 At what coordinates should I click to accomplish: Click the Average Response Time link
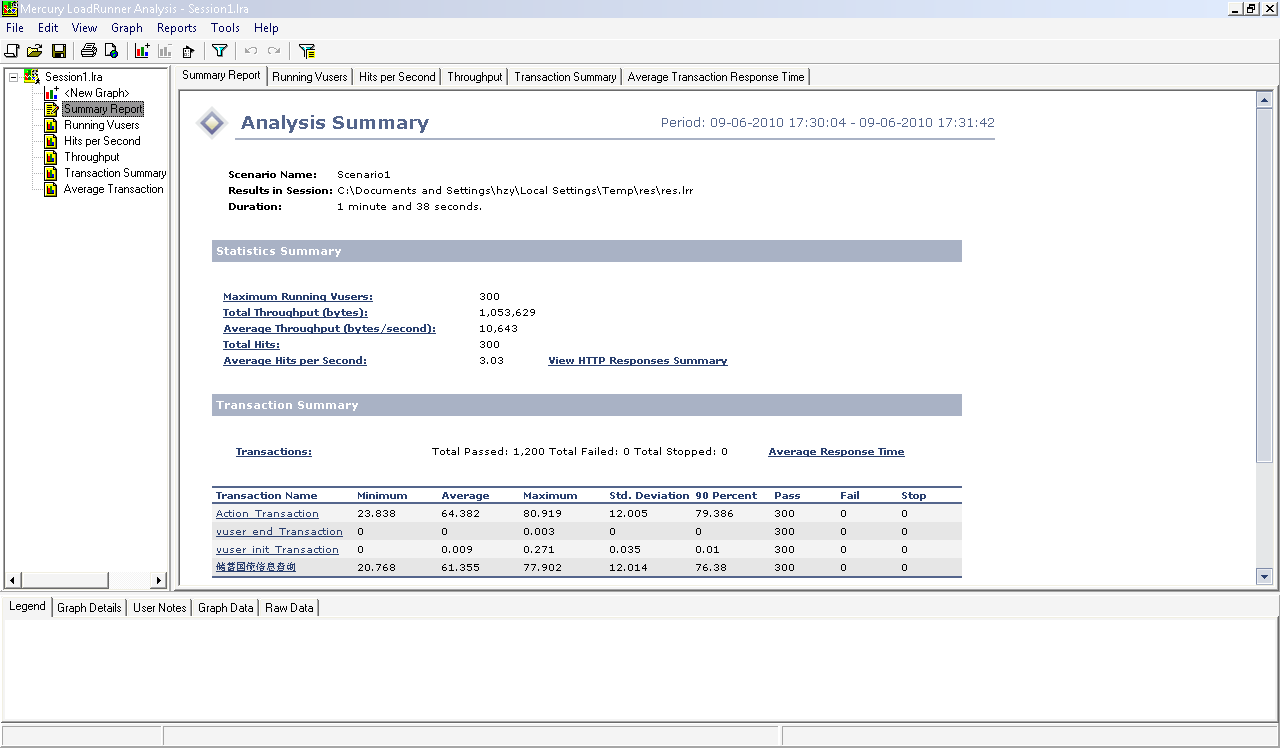tap(836, 452)
